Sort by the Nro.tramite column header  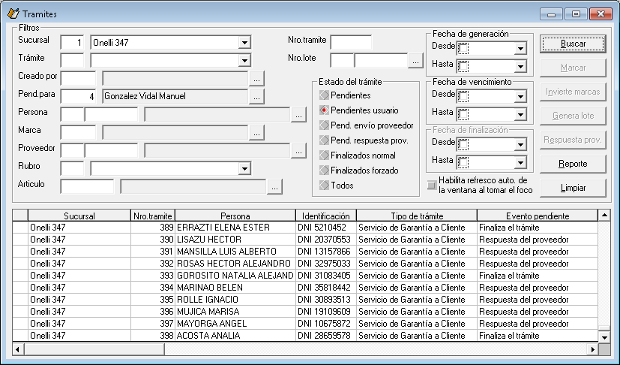tap(153, 216)
